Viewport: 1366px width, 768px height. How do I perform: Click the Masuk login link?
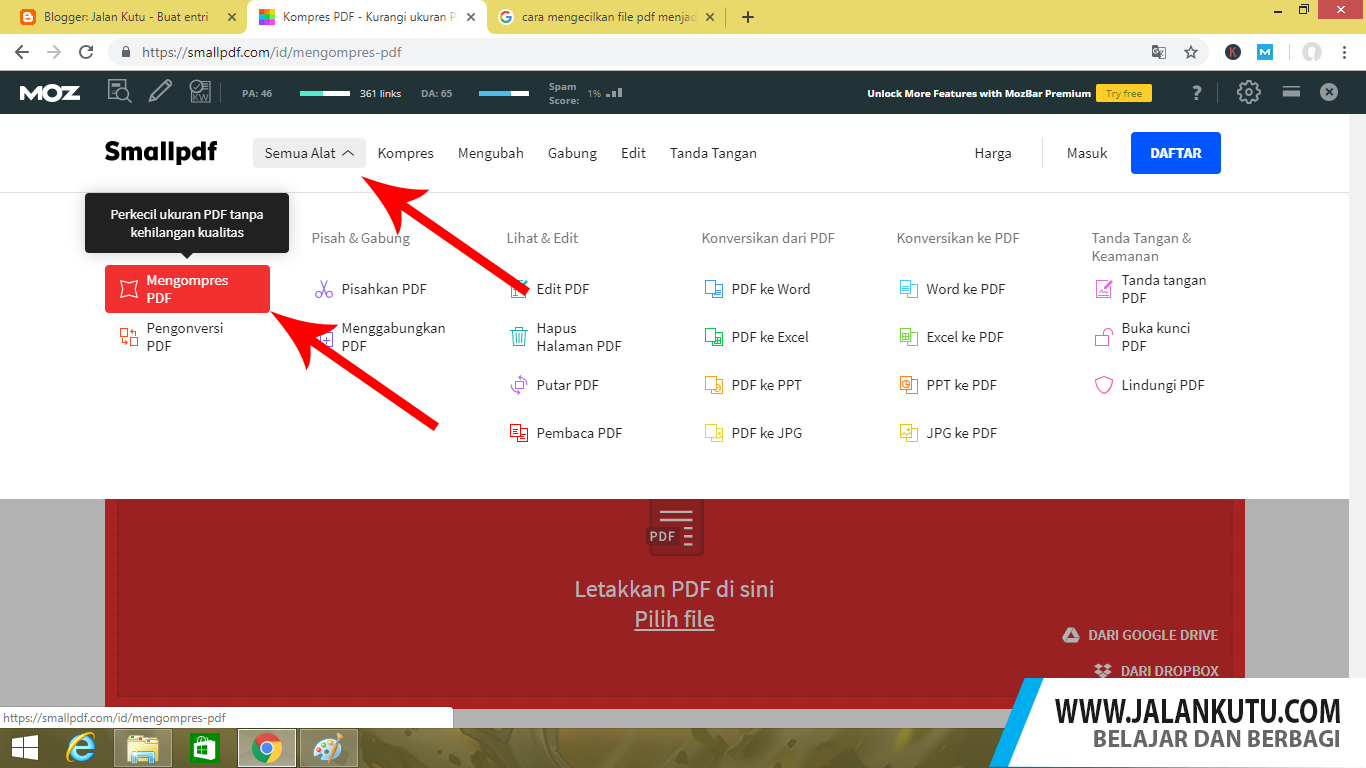1087,153
